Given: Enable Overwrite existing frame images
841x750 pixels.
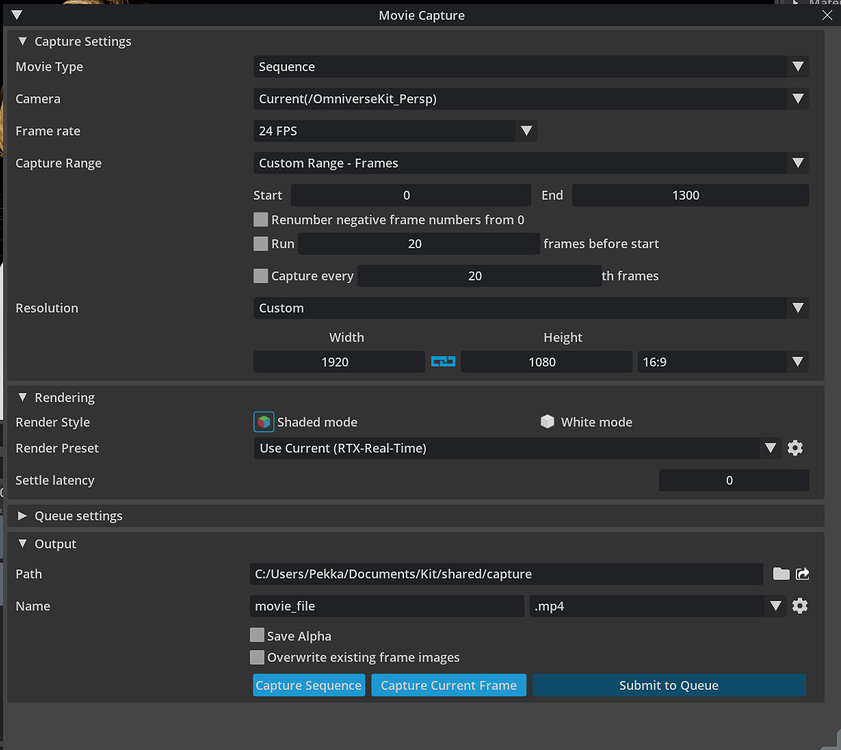Looking at the screenshot, I should [x=258, y=658].
